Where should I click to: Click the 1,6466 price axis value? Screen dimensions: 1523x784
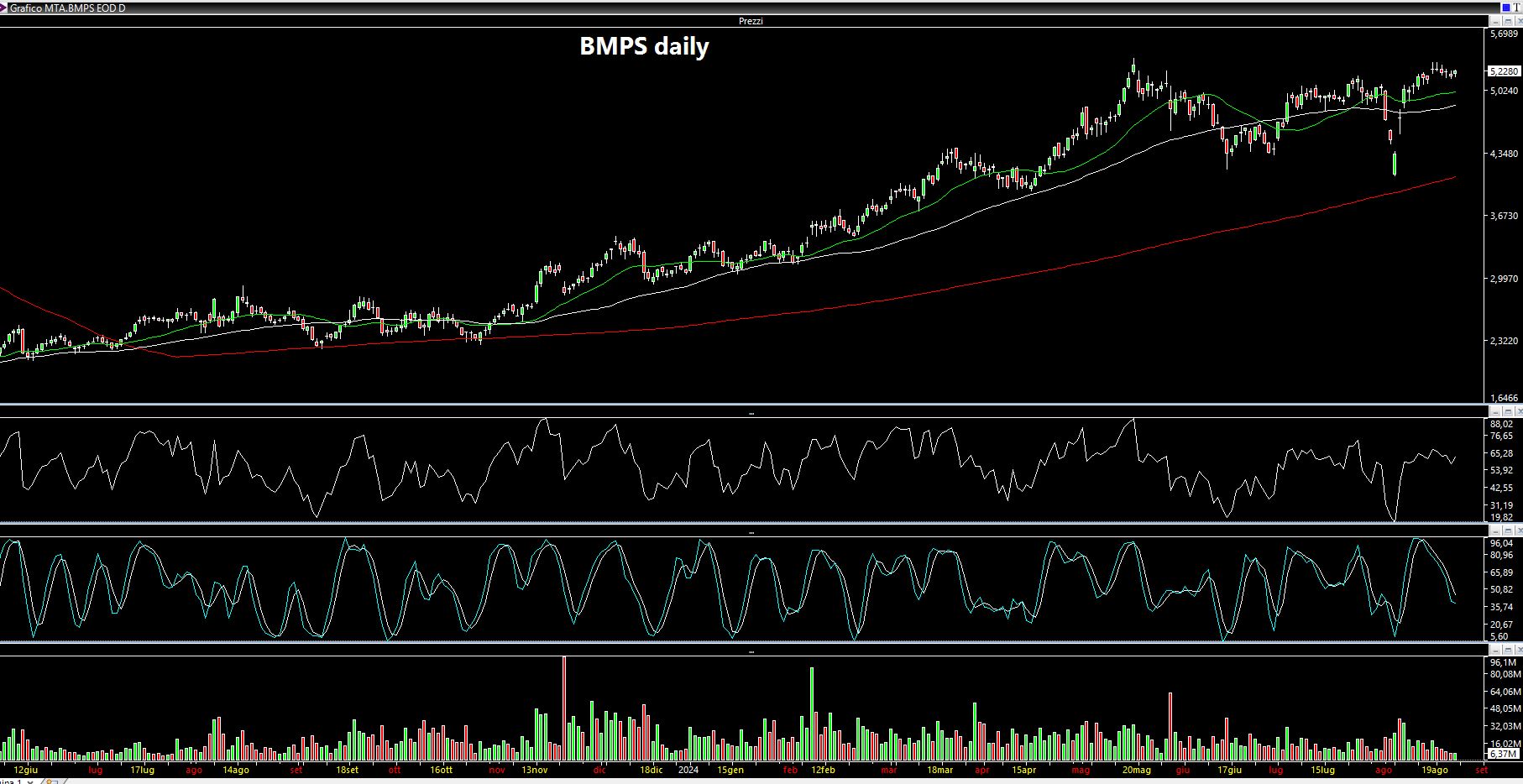coord(1504,398)
